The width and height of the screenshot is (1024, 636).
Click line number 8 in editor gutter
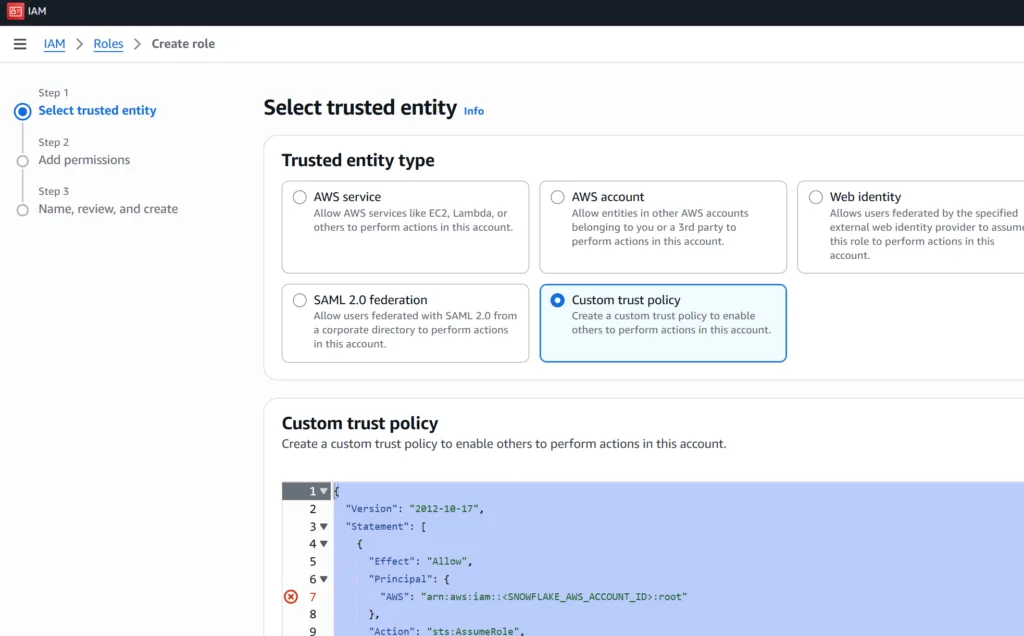click(x=313, y=614)
